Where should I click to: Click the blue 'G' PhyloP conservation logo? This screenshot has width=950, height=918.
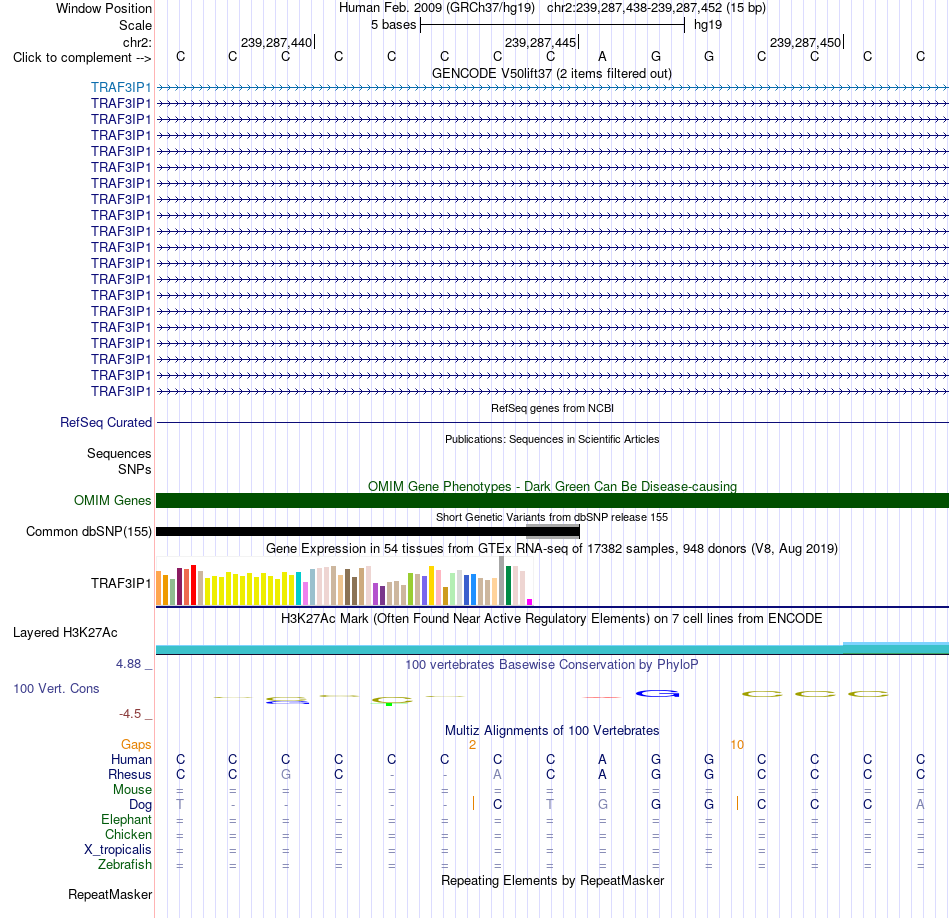(x=657, y=694)
